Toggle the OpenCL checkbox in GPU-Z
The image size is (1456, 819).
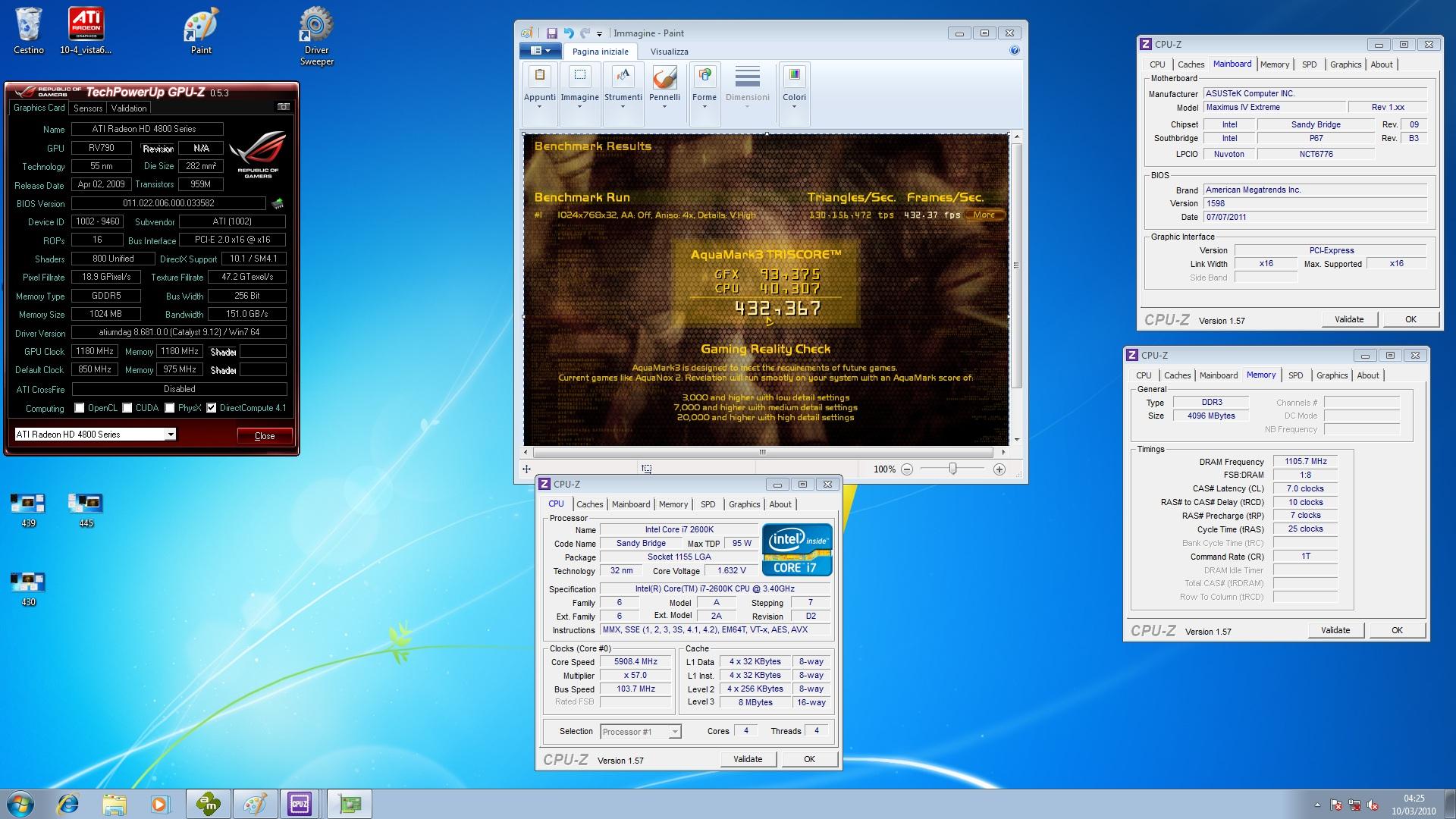(79, 408)
